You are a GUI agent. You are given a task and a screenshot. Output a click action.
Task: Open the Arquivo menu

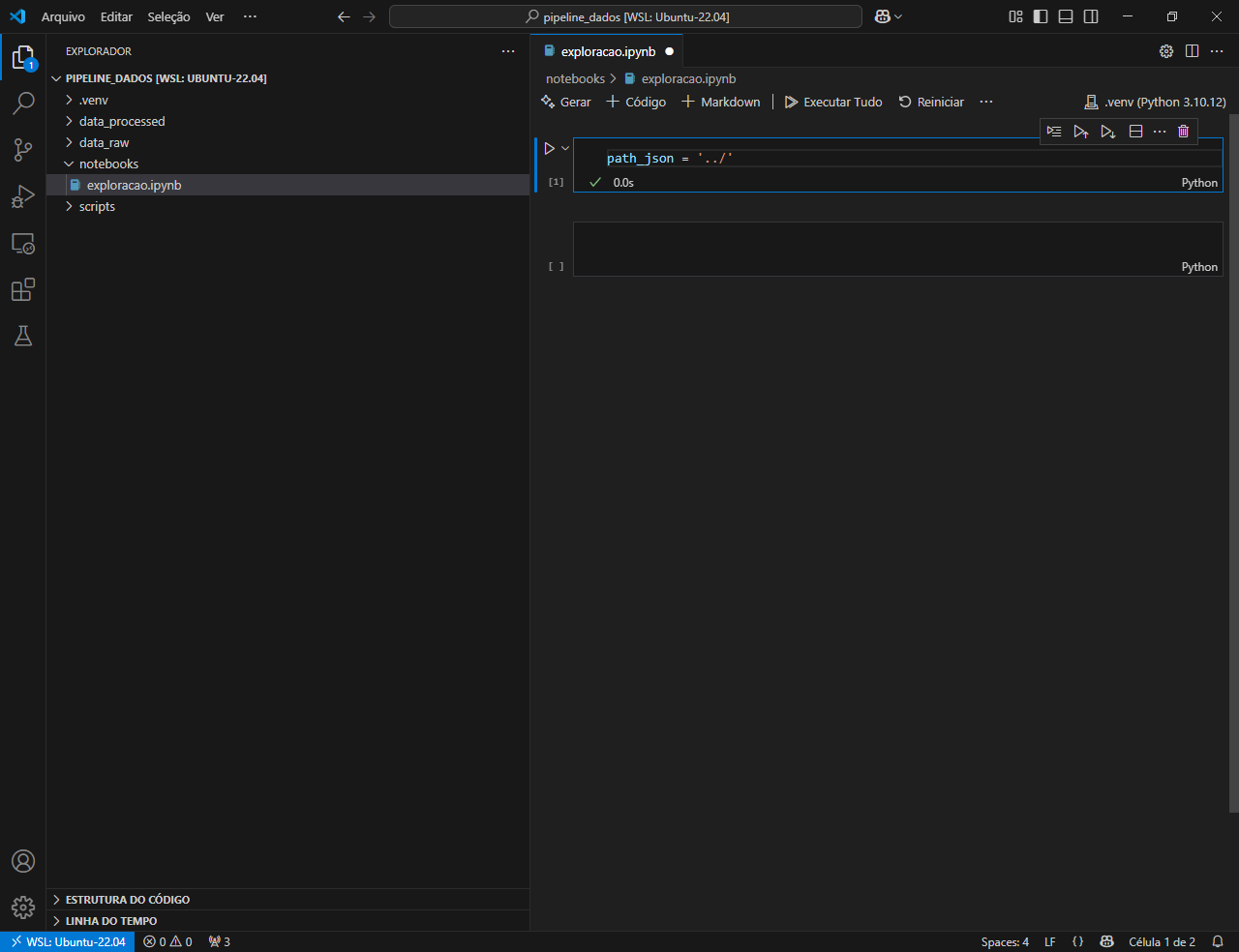[63, 16]
